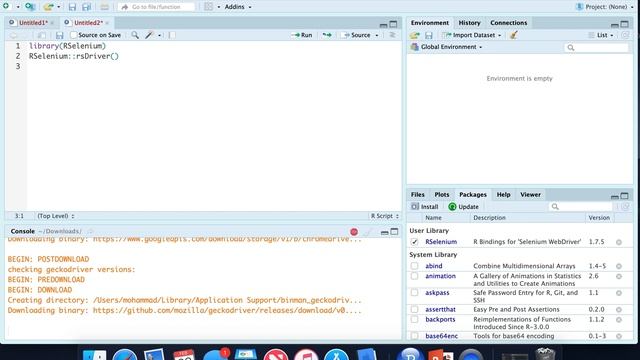Check the askpass package checkbox

pos(414,293)
